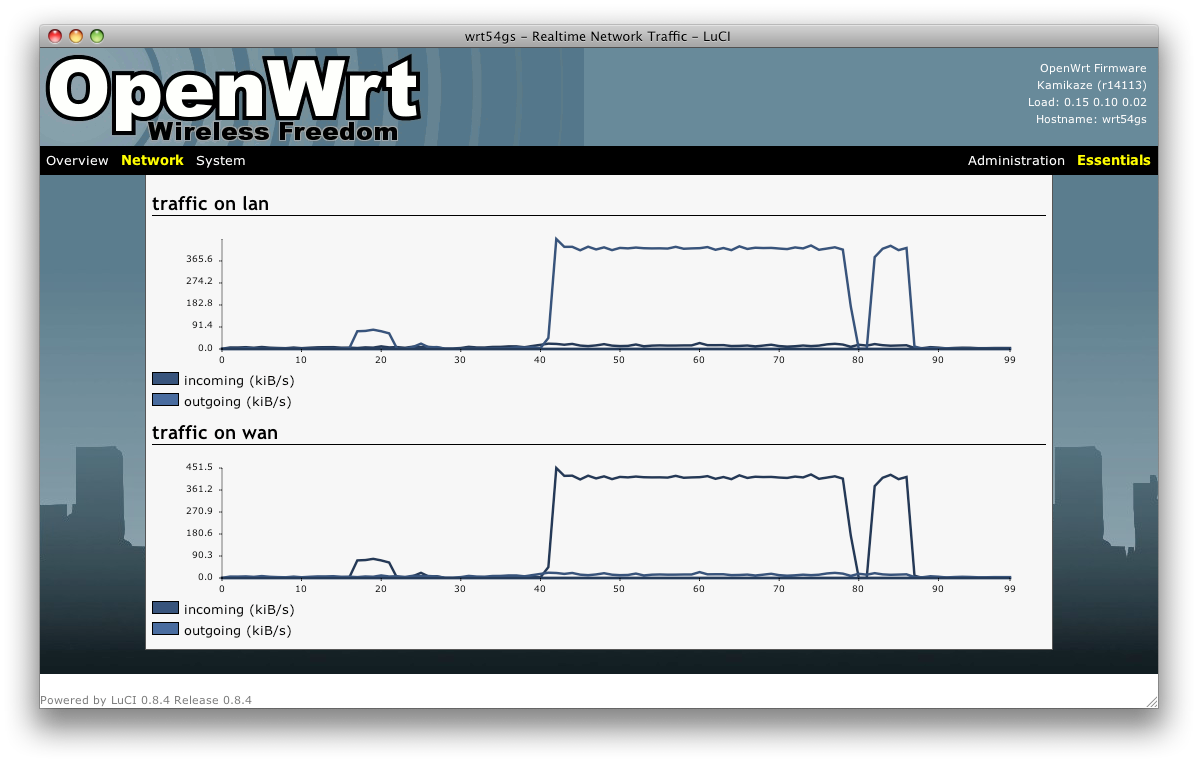
Task: Click the LAN incoming legend swatch
Action: (165, 379)
